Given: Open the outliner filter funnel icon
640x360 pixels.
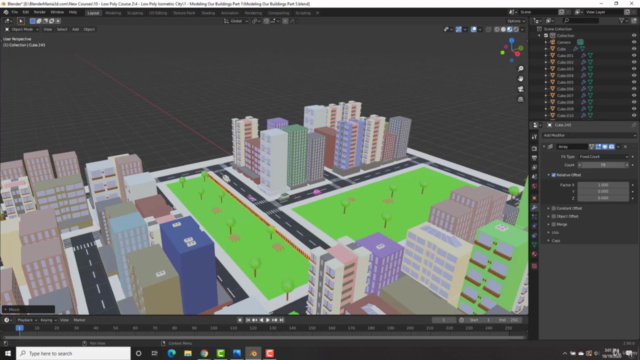Looking at the screenshot, I should coord(622,20).
